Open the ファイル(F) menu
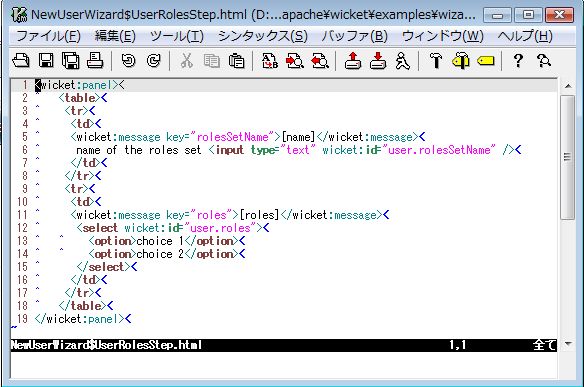584x387 pixels. 48,36
